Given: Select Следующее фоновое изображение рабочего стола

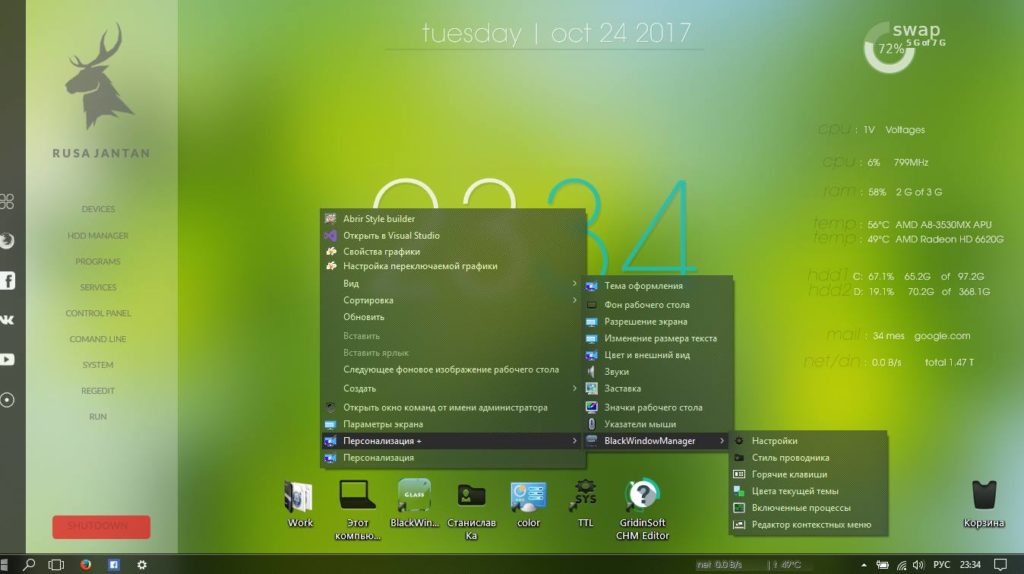Looking at the screenshot, I should click(x=453, y=370).
